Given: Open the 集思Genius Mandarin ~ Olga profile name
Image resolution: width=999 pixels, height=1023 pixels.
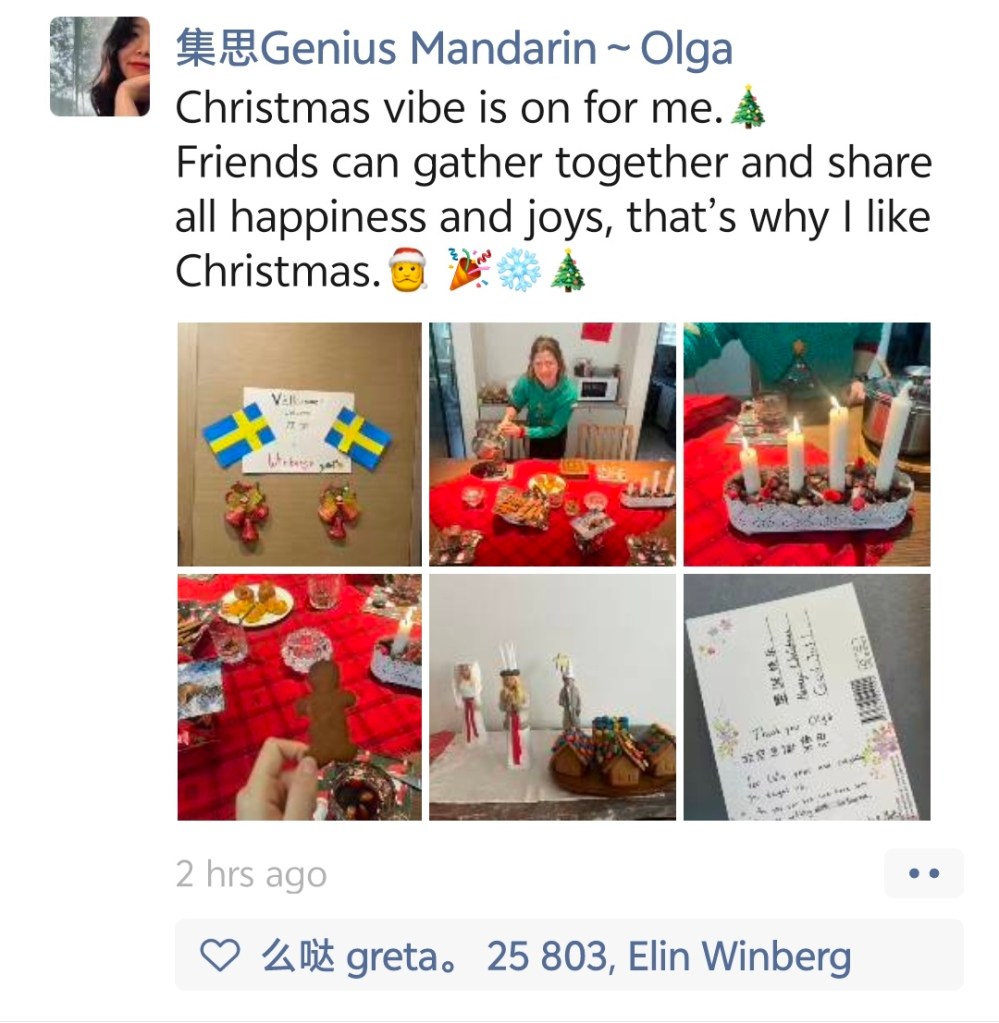Looking at the screenshot, I should pyautogui.click(x=454, y=48).
